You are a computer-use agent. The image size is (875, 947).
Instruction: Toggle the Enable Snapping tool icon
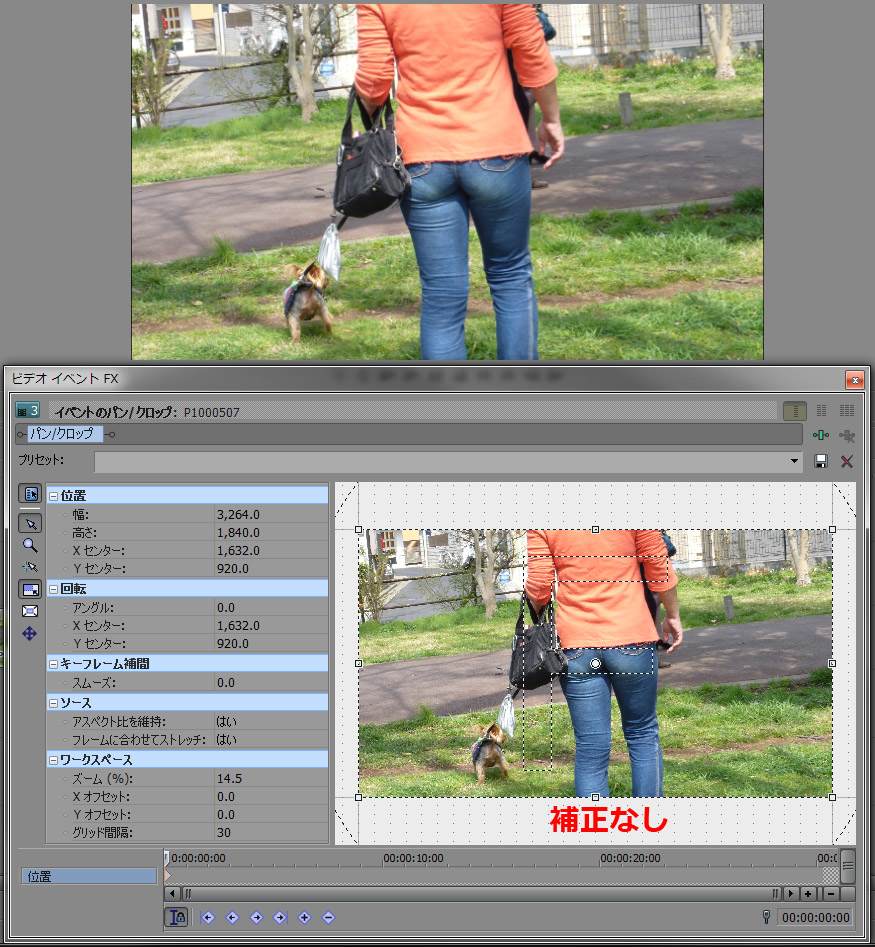[30, 567]
